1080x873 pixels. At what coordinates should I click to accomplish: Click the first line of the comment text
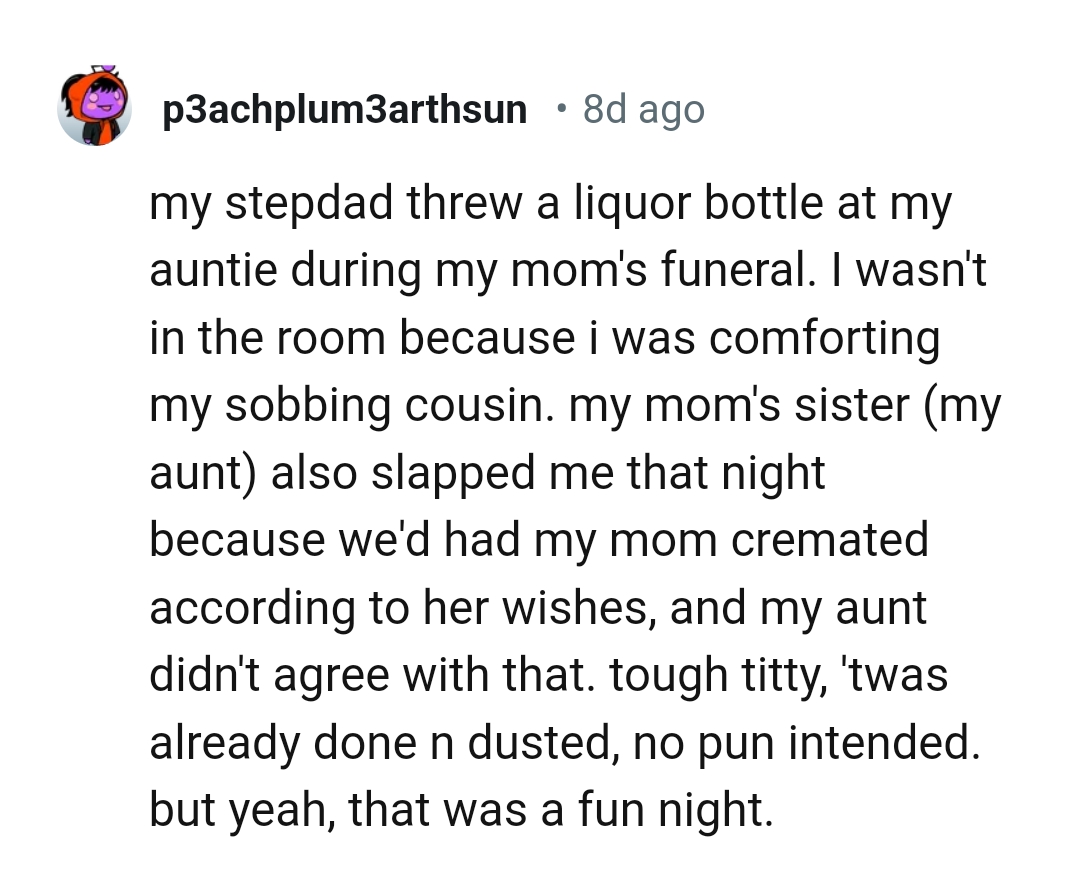click(550, 202)
